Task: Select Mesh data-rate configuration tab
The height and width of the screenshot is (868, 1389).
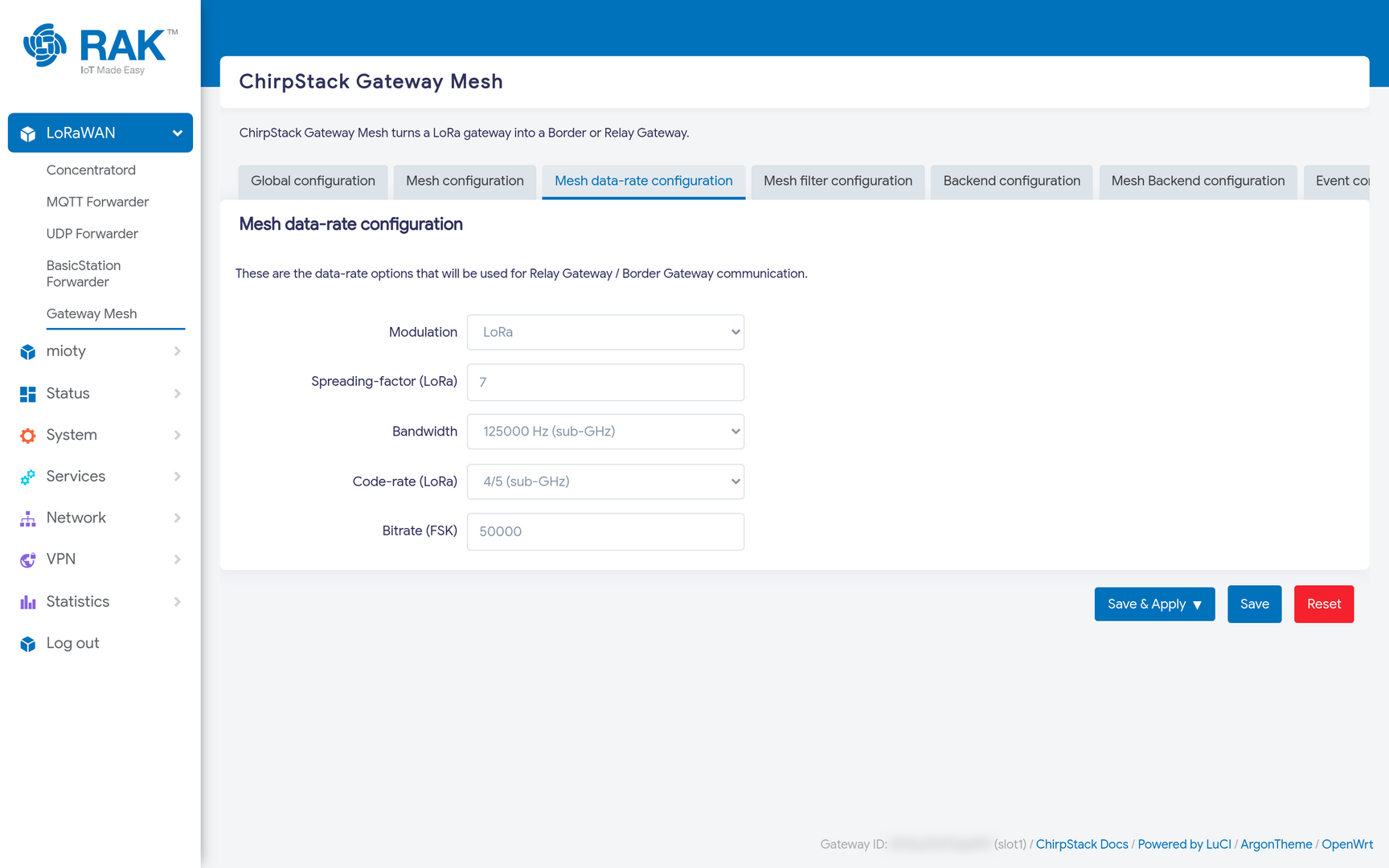Action: tap(644, 182)
